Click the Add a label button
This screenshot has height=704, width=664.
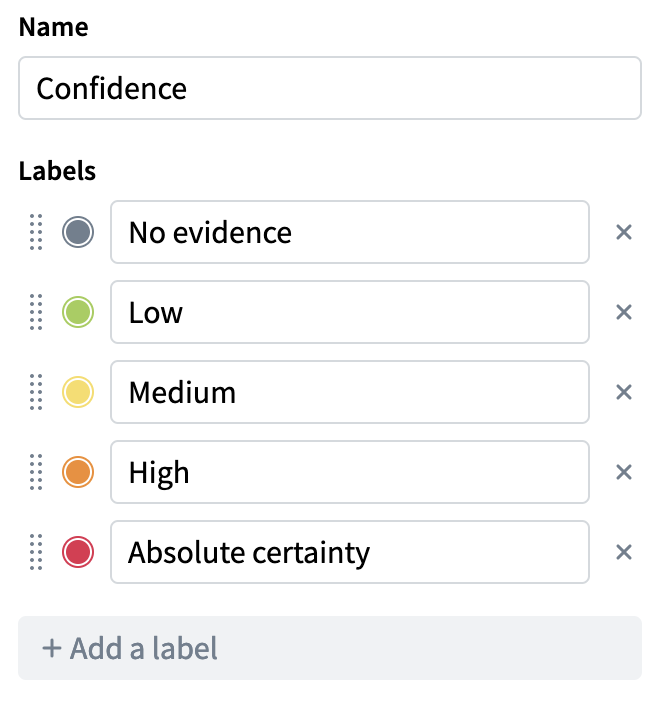pyautogui.click(x=330, y=648)
